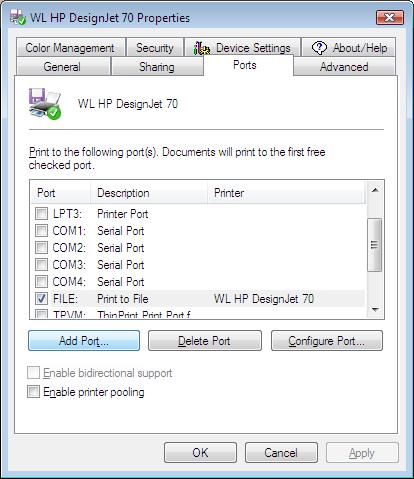Image resolution: width=414 pixels, height=479 pixels.
Task: Click the Delete Port button
Action: click(x=205, y=341)
